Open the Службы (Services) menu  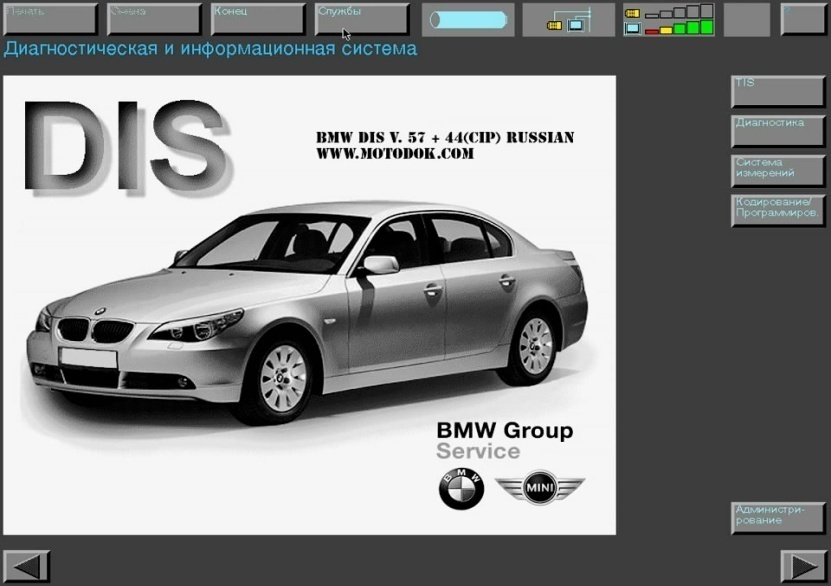tap(362, 19)
